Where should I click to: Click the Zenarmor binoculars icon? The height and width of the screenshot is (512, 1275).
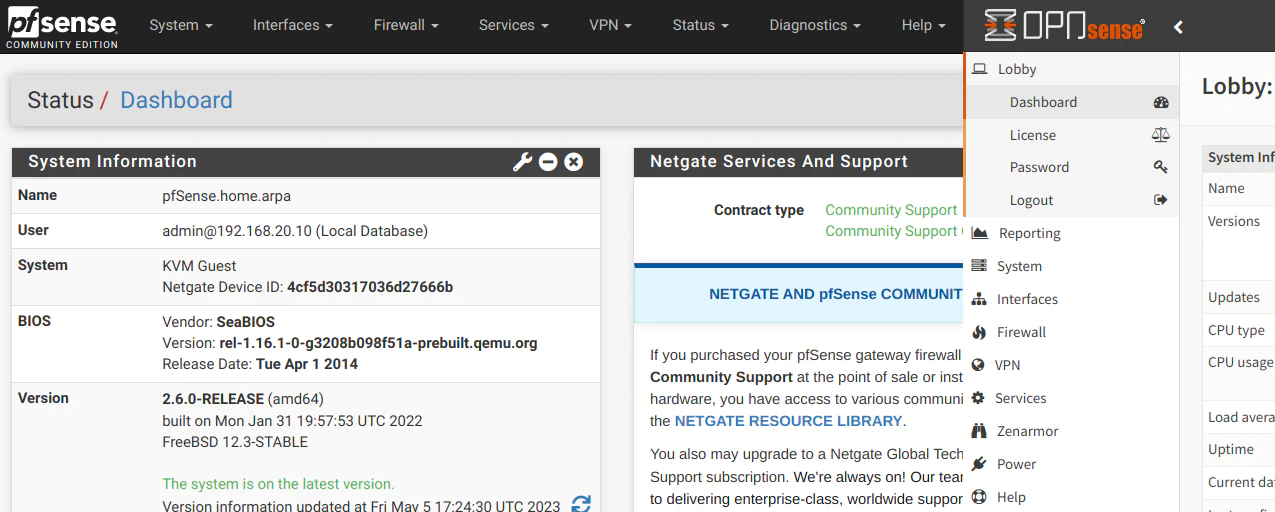tap(979, 431)
